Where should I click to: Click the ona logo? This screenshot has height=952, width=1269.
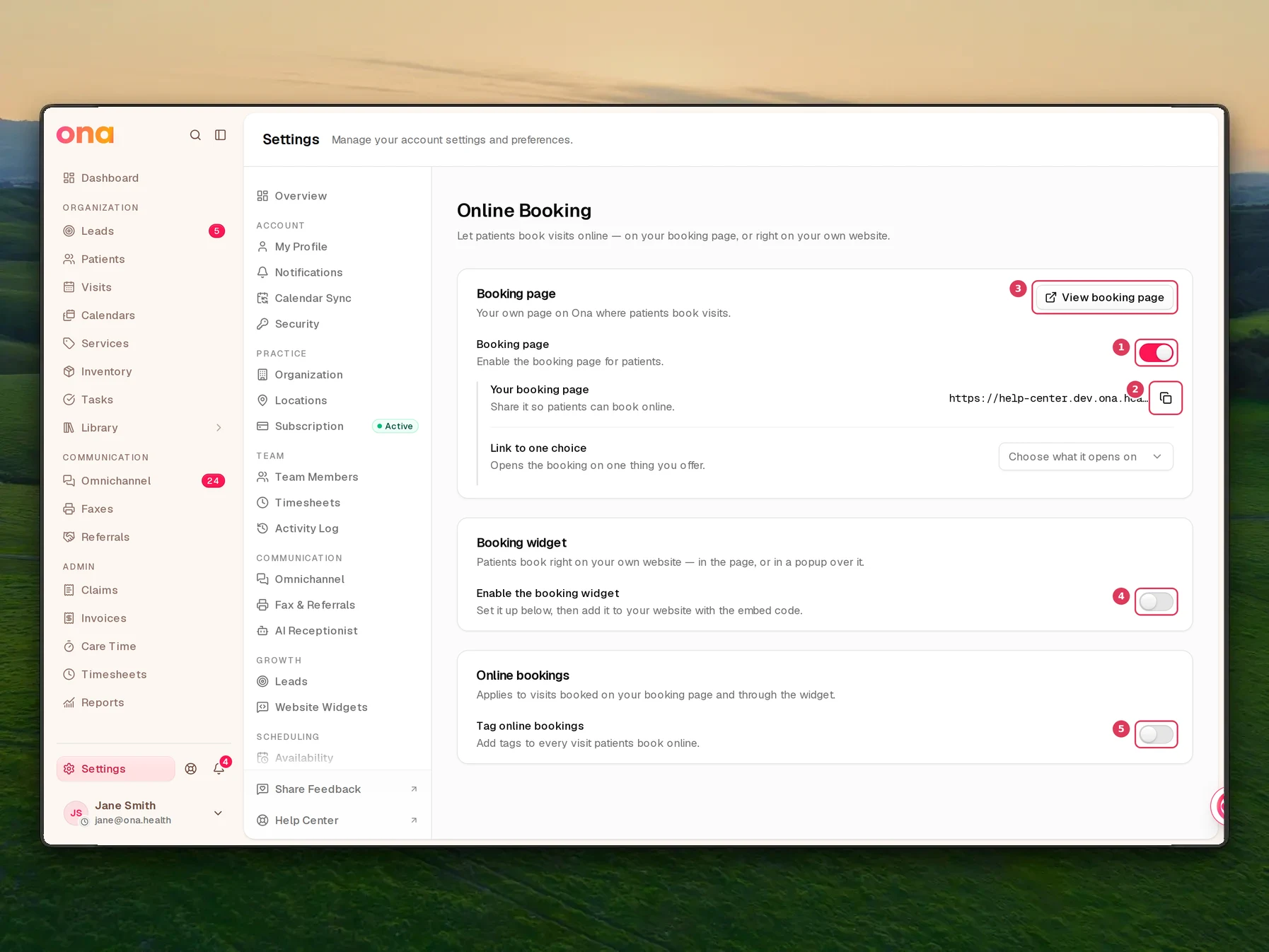[x=86, y=134]
